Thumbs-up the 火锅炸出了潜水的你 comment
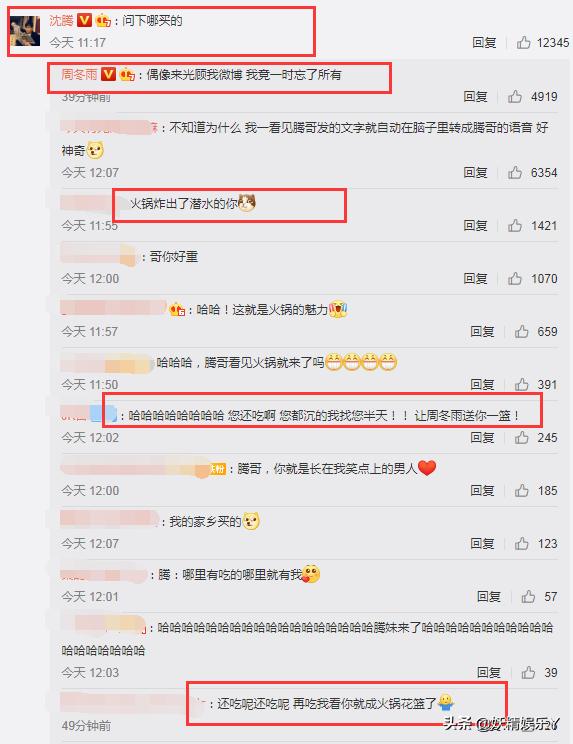 click(515, 226)
